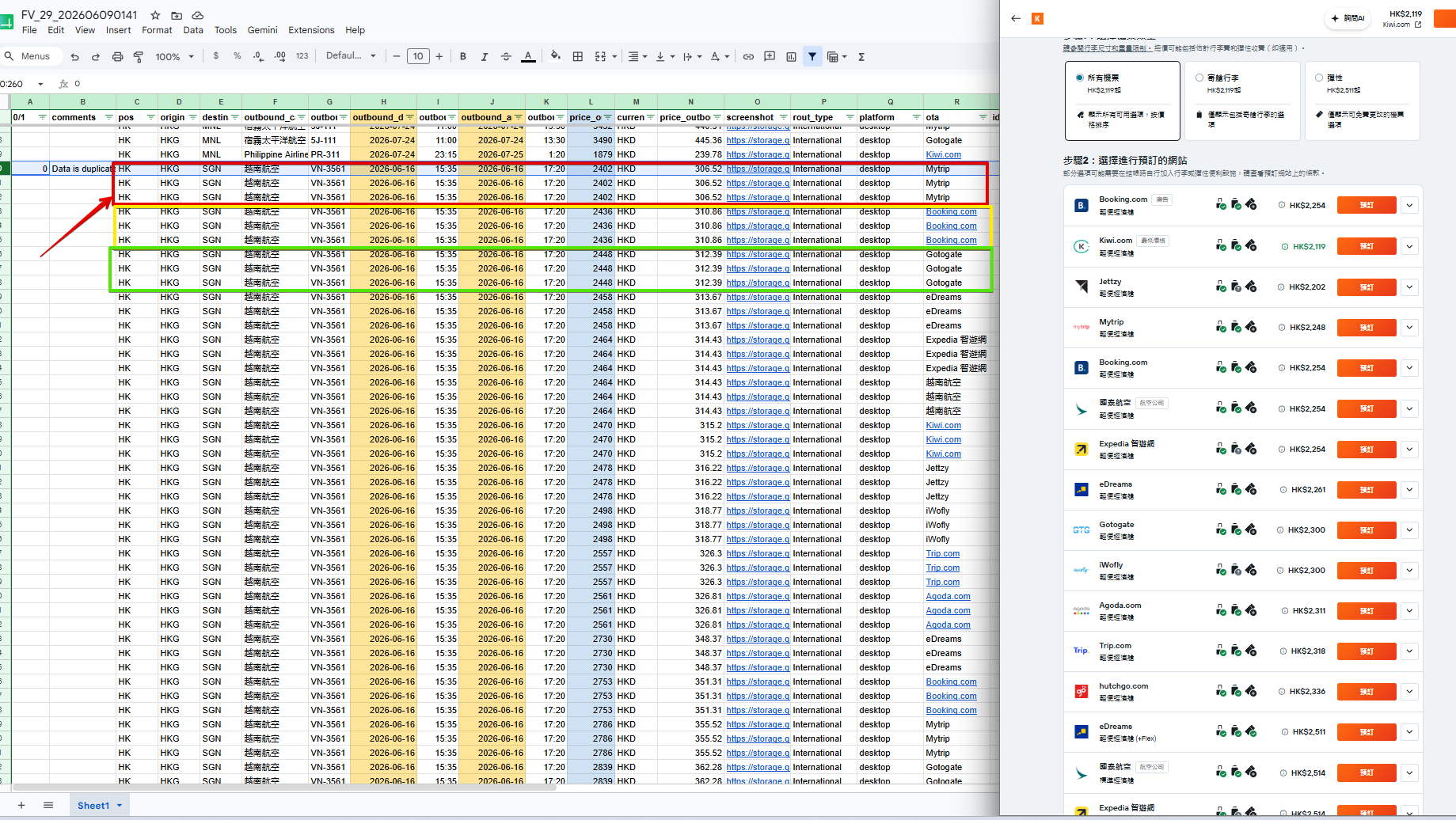Undo the last action in Sheets
The width and height of the screenshot is (1456, 820).
(x=74, y=57)
